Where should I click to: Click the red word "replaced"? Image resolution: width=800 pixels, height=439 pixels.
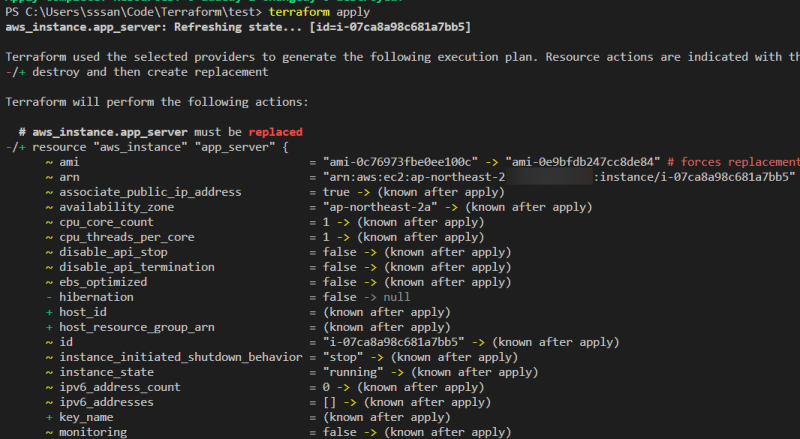point(275,132)
